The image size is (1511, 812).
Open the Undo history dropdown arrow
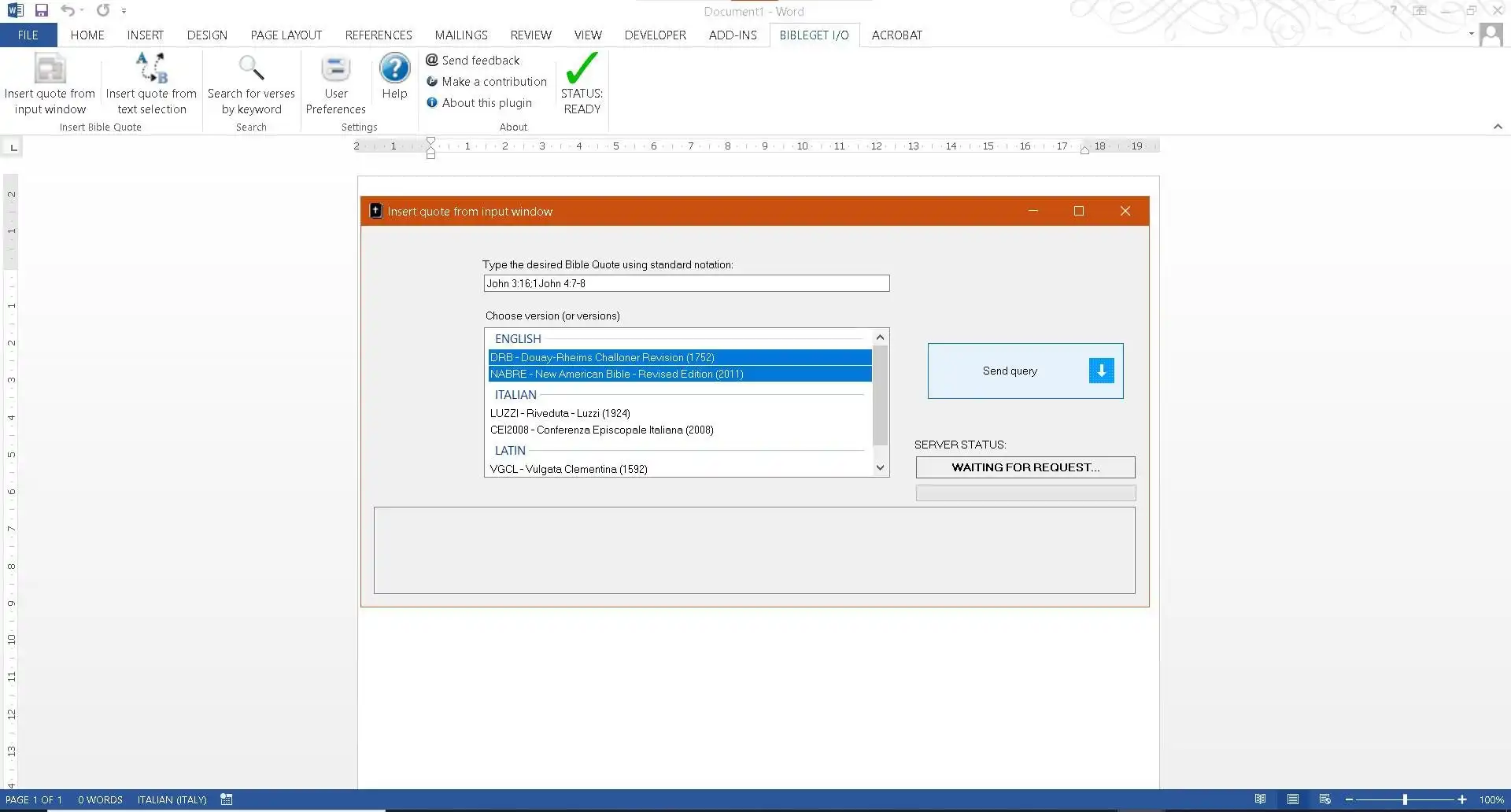tap(82, 11)
